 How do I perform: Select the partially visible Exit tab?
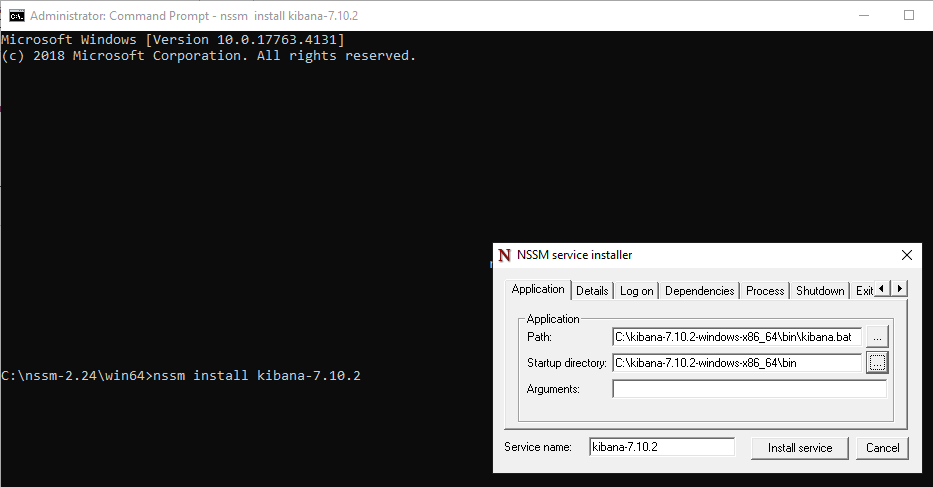[x=864, y=291]
